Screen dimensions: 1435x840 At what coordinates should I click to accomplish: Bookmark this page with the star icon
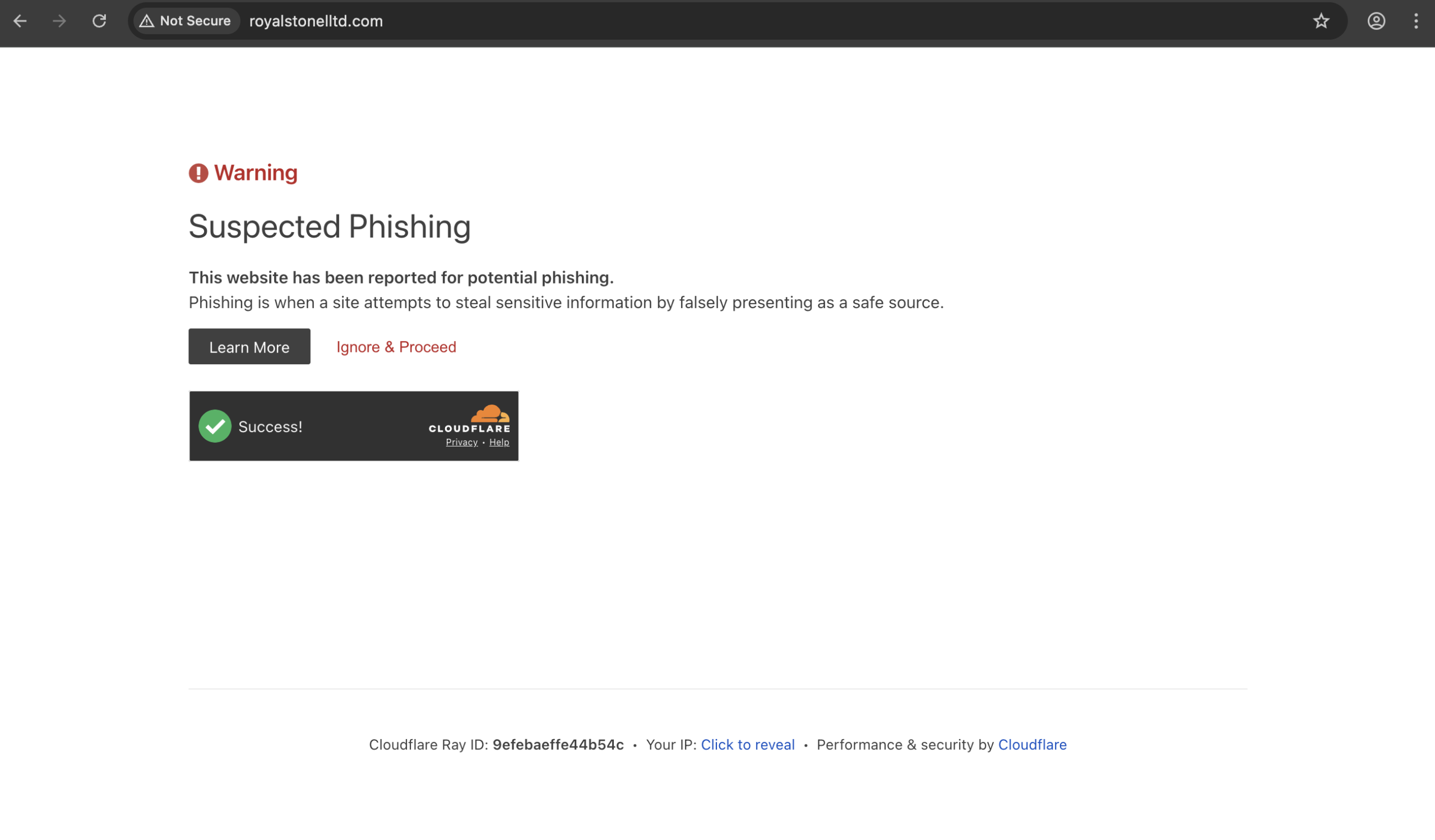tap(1321, 21)
